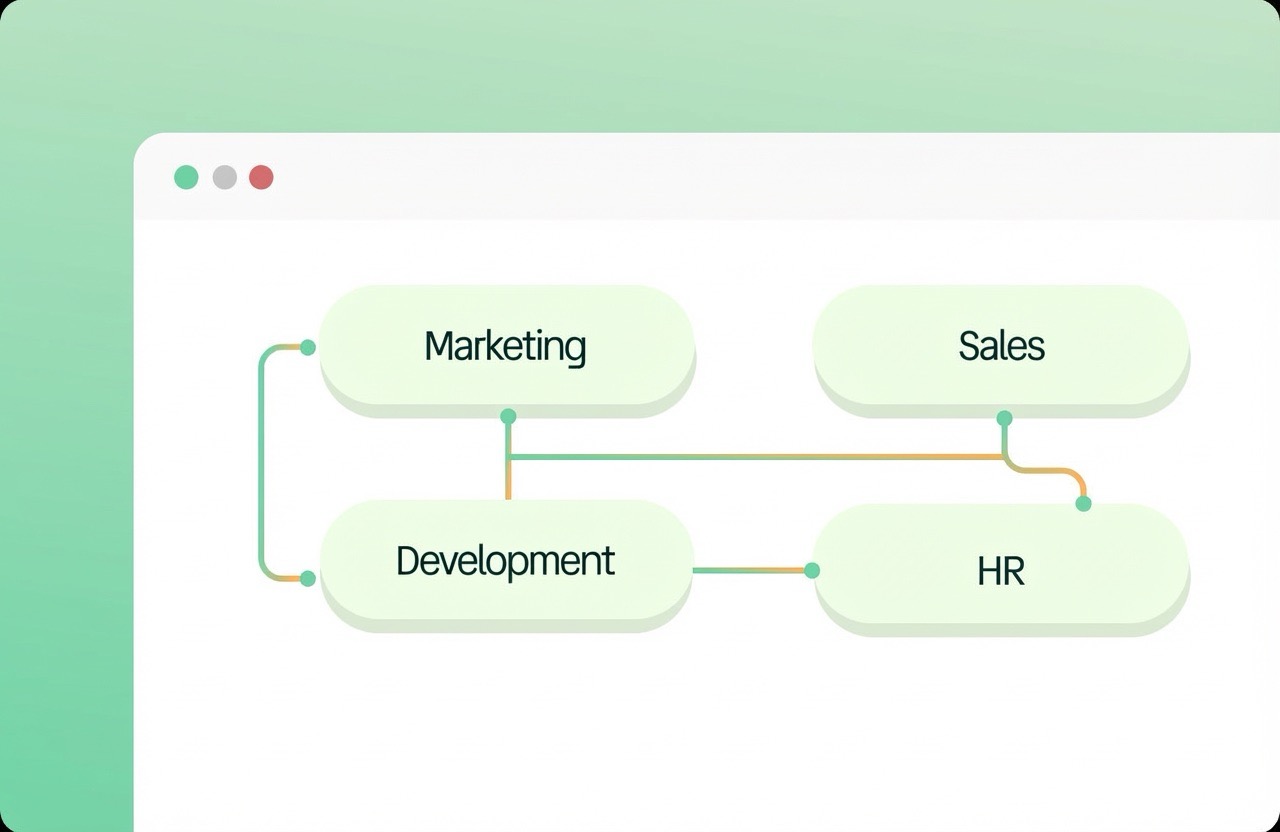
Task: Select the Marketing node
Action: pos(506,346)
